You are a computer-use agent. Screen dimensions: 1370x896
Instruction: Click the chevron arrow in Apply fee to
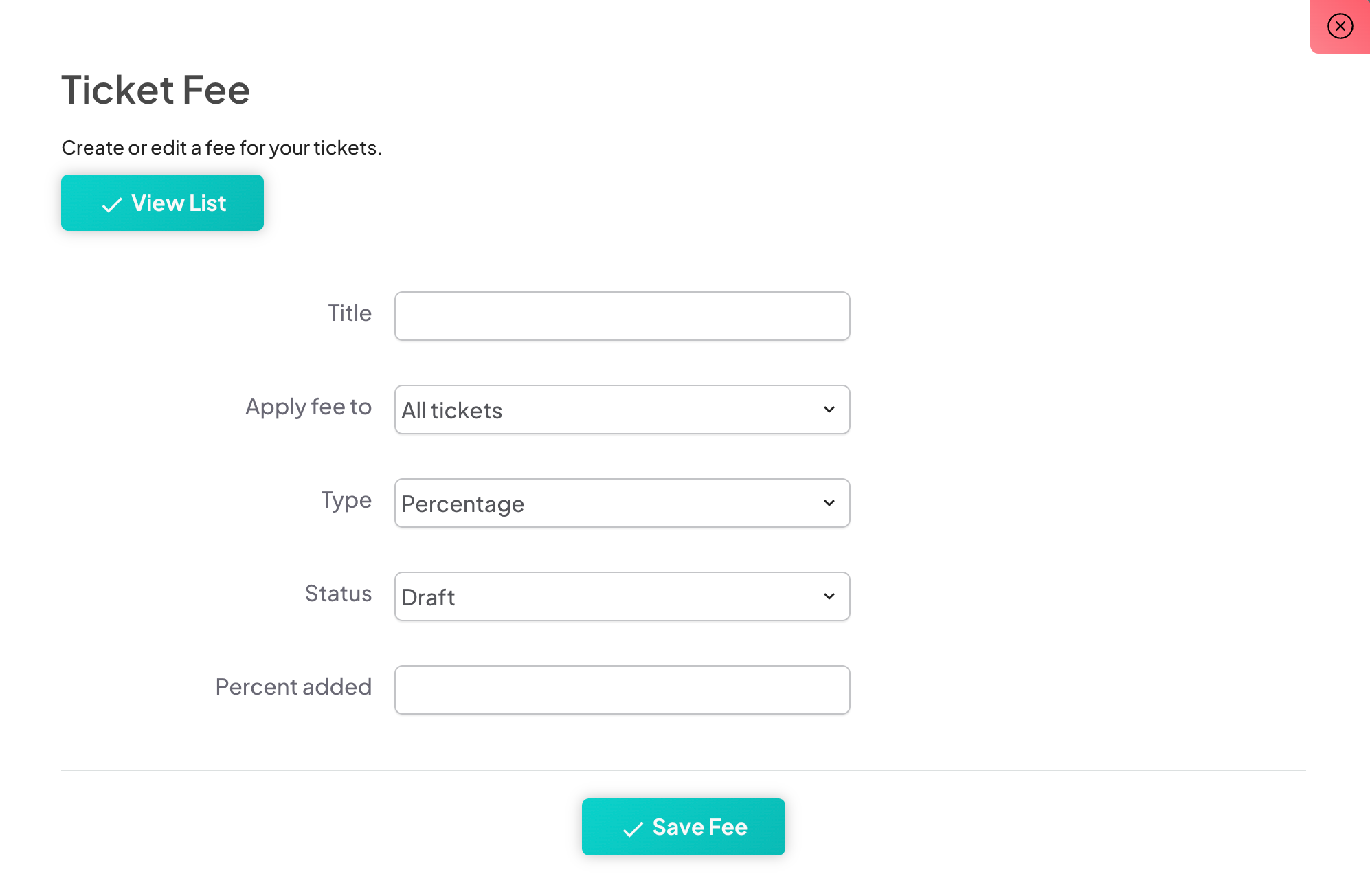tap(829, 410)
